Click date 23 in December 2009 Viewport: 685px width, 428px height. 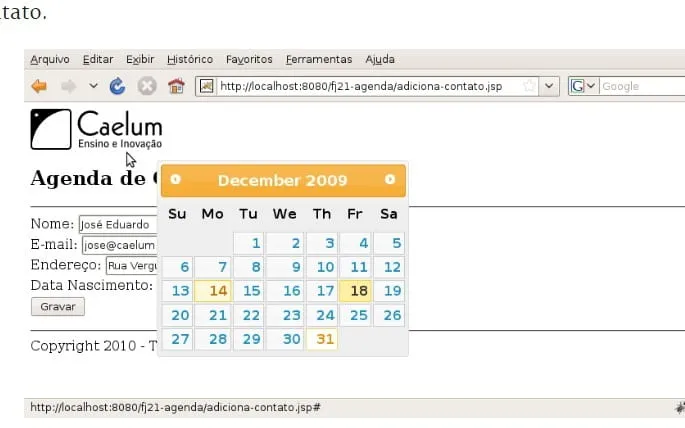point(285,315)
